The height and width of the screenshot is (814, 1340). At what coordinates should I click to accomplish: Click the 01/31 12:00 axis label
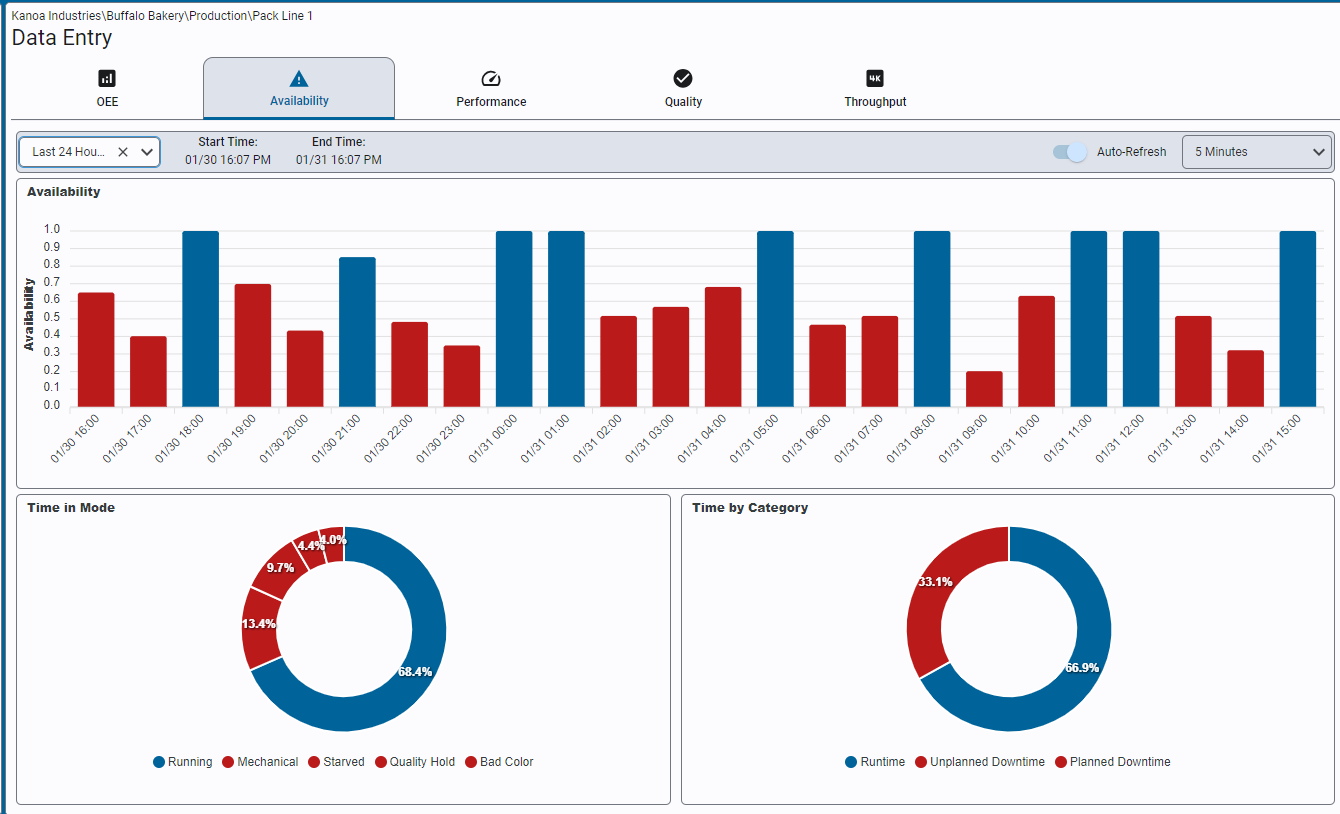point(1120,438)
